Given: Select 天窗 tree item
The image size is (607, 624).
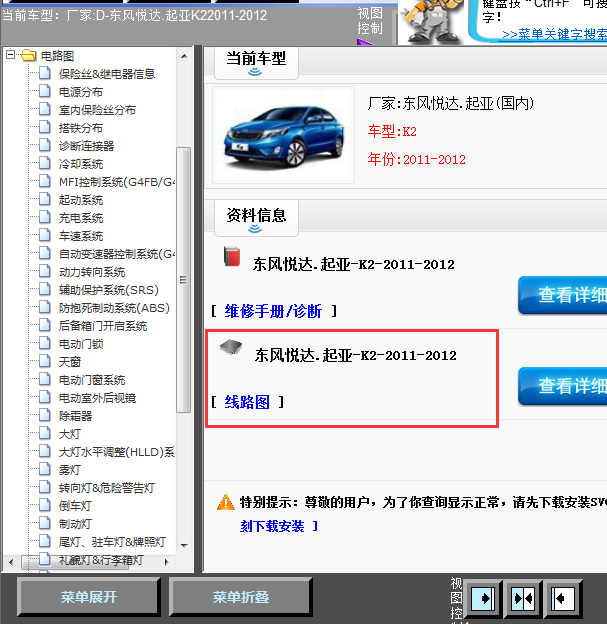Looking at the screenshot, I should [70, 362].
